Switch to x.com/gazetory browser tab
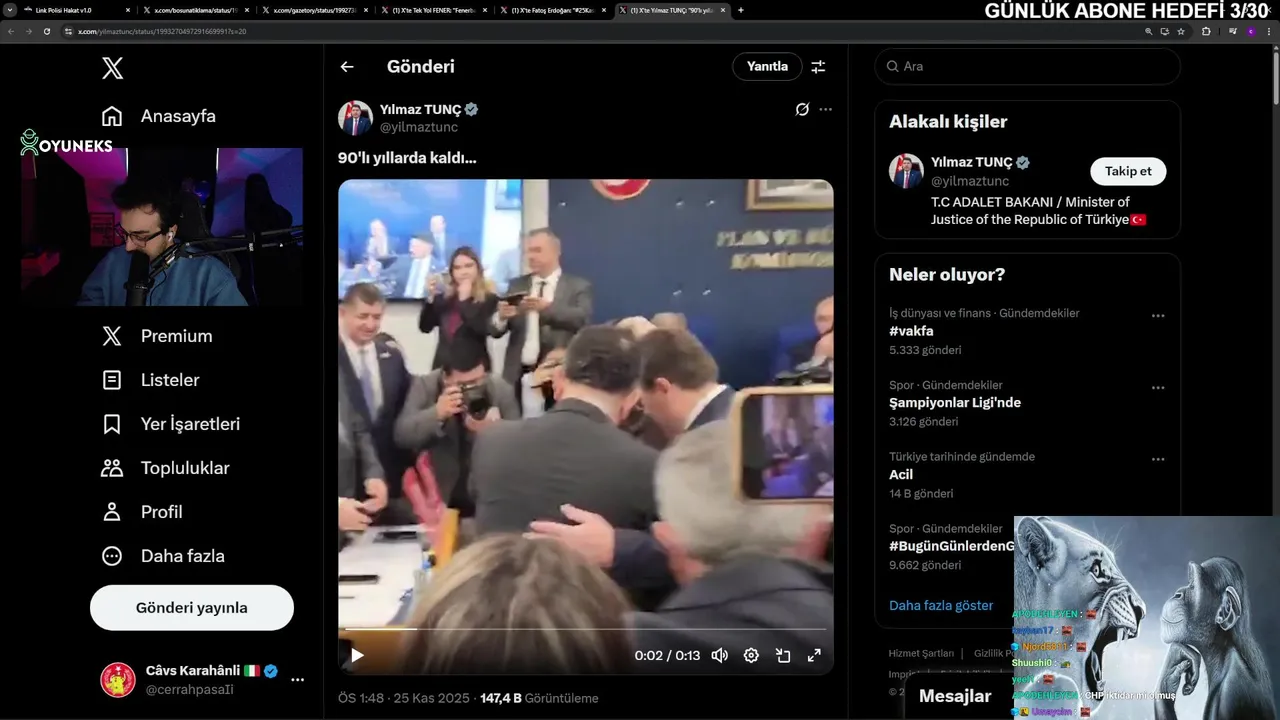Image resolution: width=1280 pixels, height=720 pixels. (x=315, y=10)
